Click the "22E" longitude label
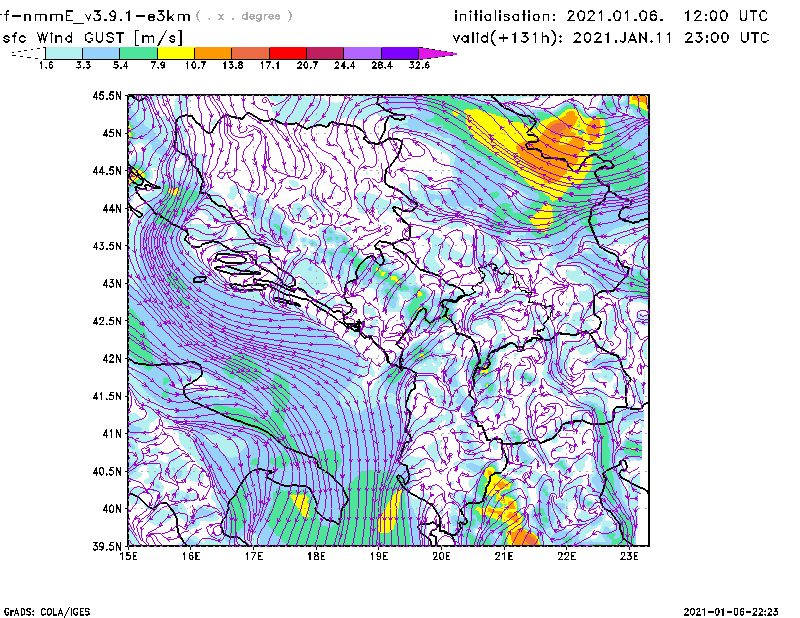The image size is (800, 618). [x=566, y=556]
